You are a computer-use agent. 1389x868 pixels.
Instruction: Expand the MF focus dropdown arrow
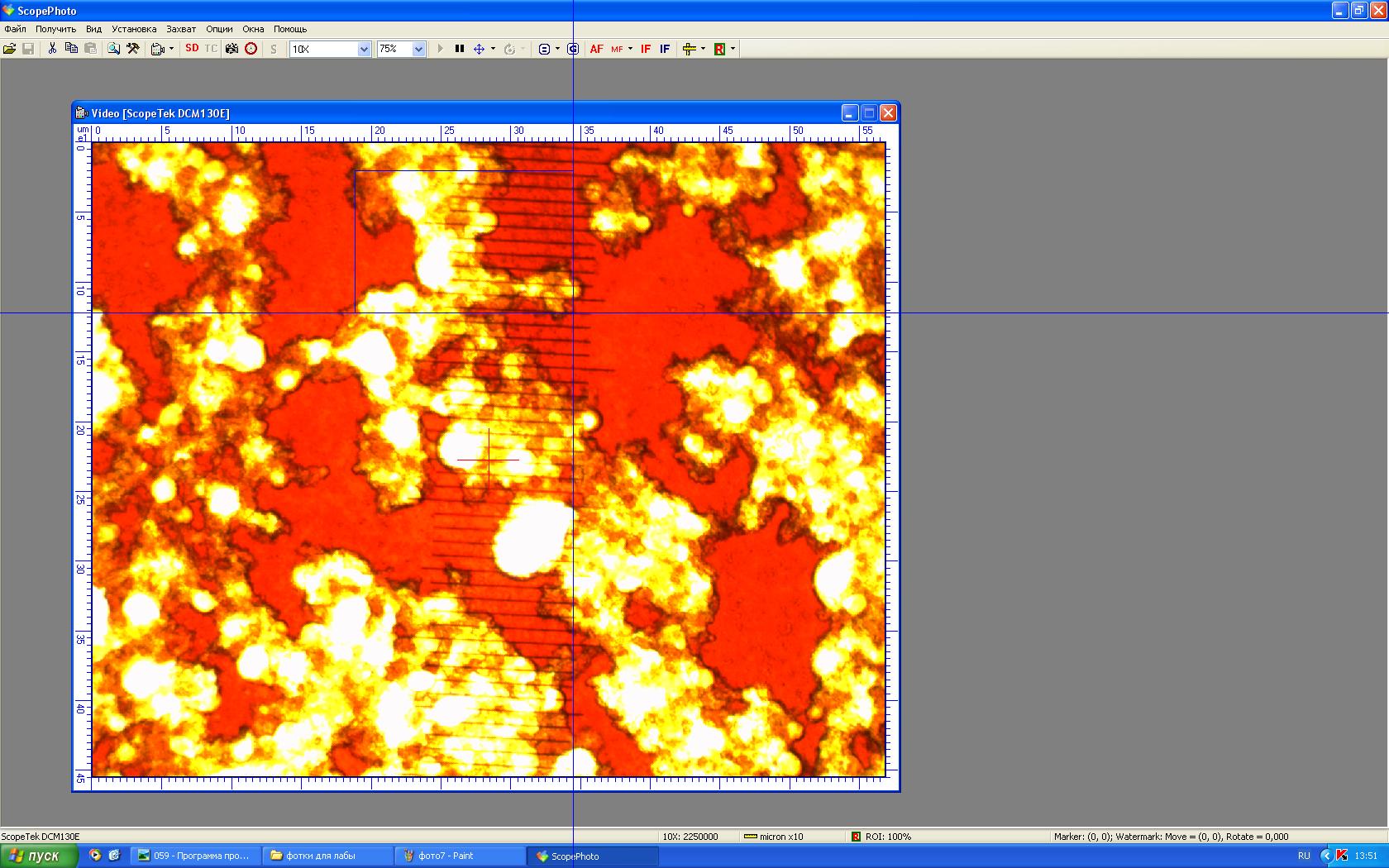(630, 49)
